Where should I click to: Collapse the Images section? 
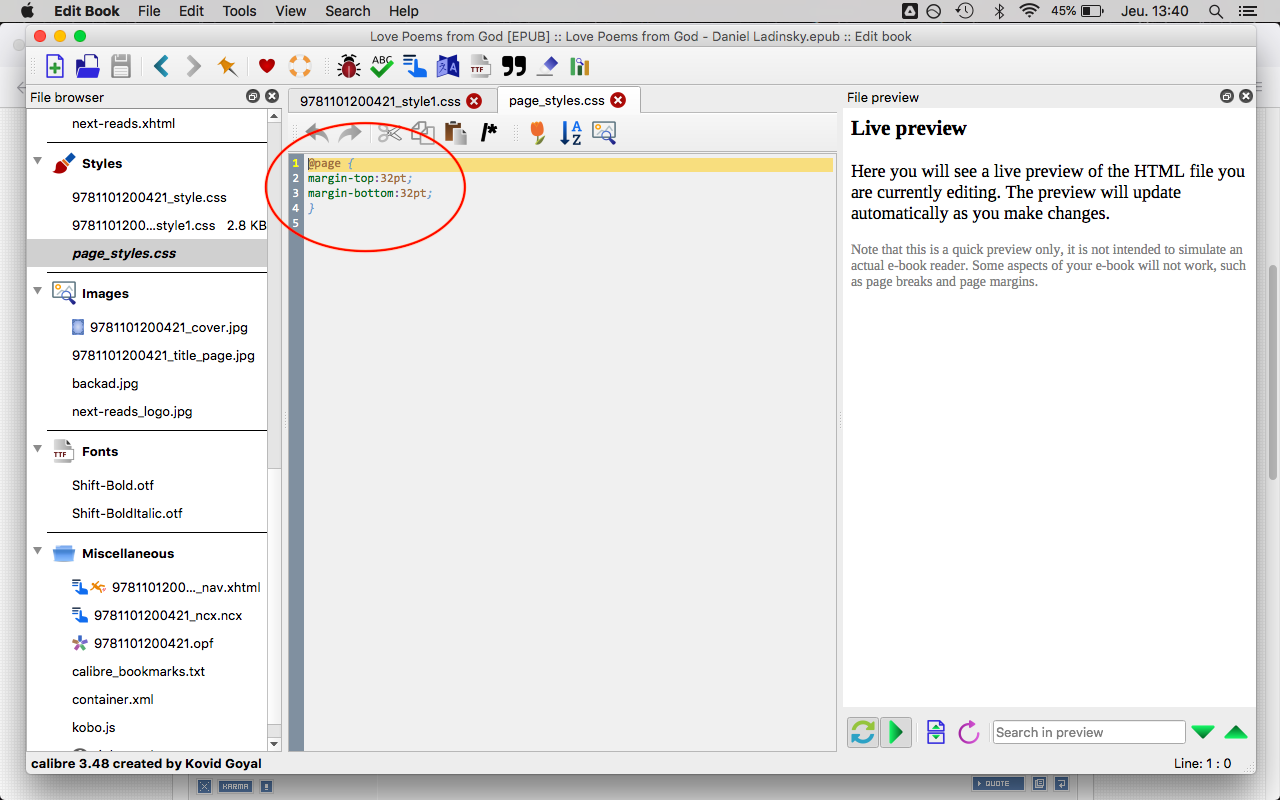click(38, 291)
